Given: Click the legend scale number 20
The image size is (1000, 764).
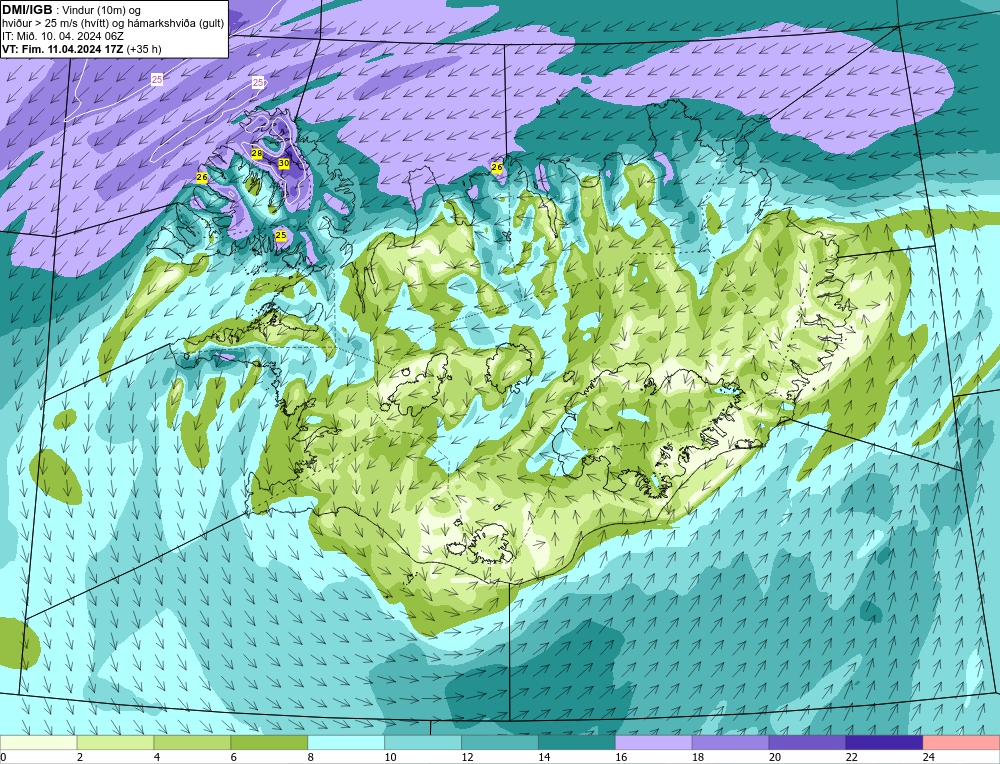Looking at the screenshot, I should point(774,757).
